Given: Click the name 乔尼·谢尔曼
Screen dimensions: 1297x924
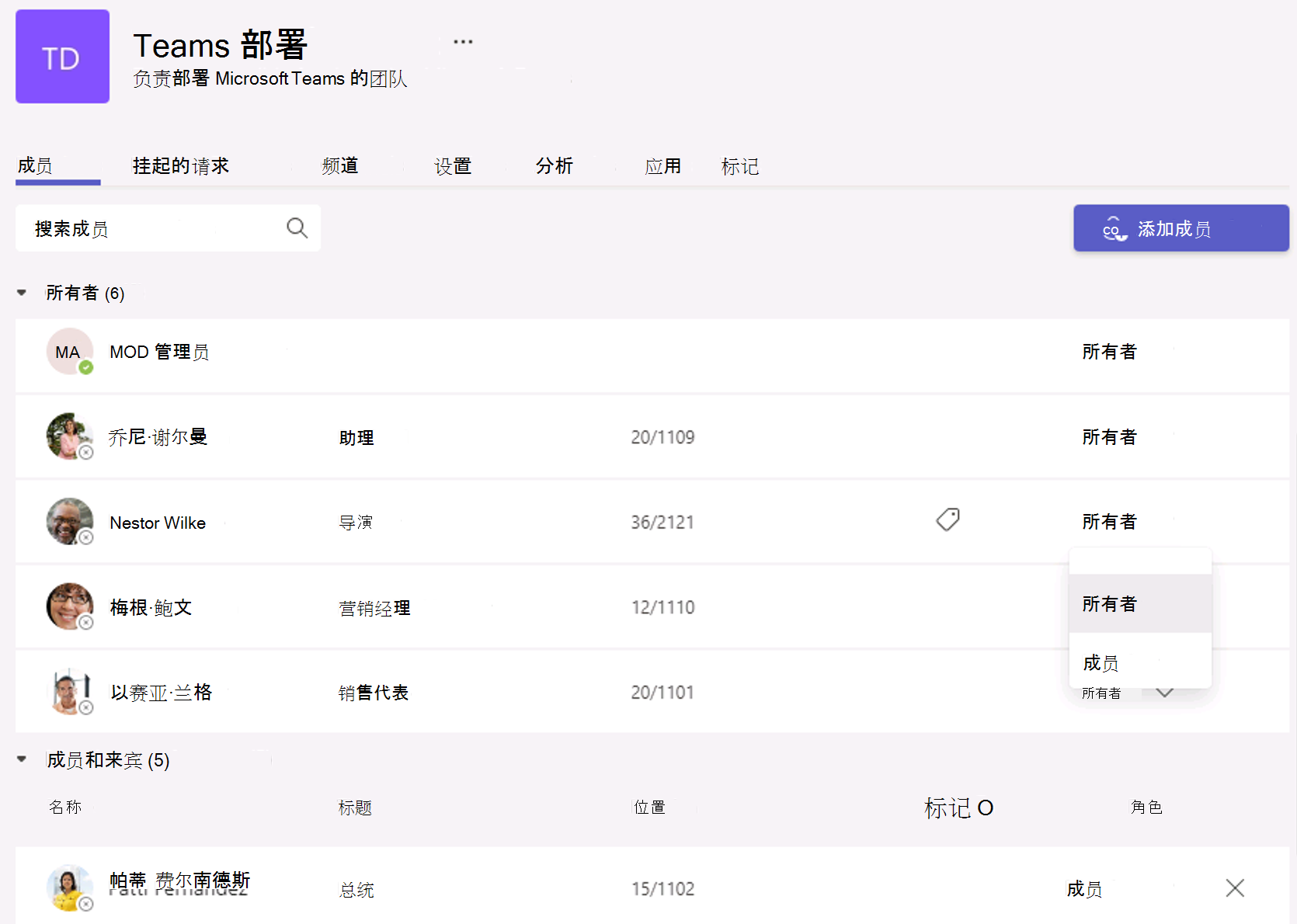Looking at the screenshot, I should coord(158,437).
